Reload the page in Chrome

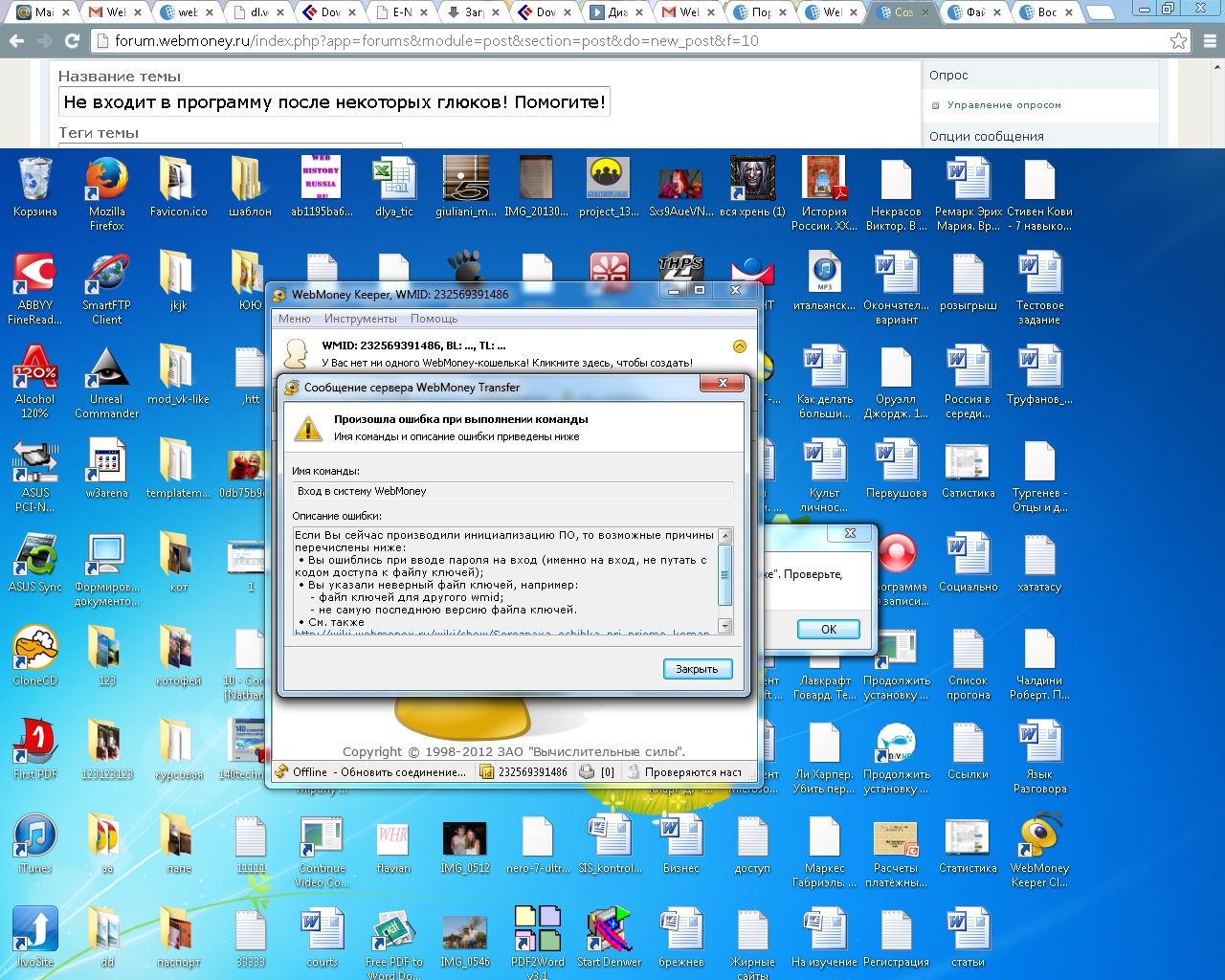[72, 41]
